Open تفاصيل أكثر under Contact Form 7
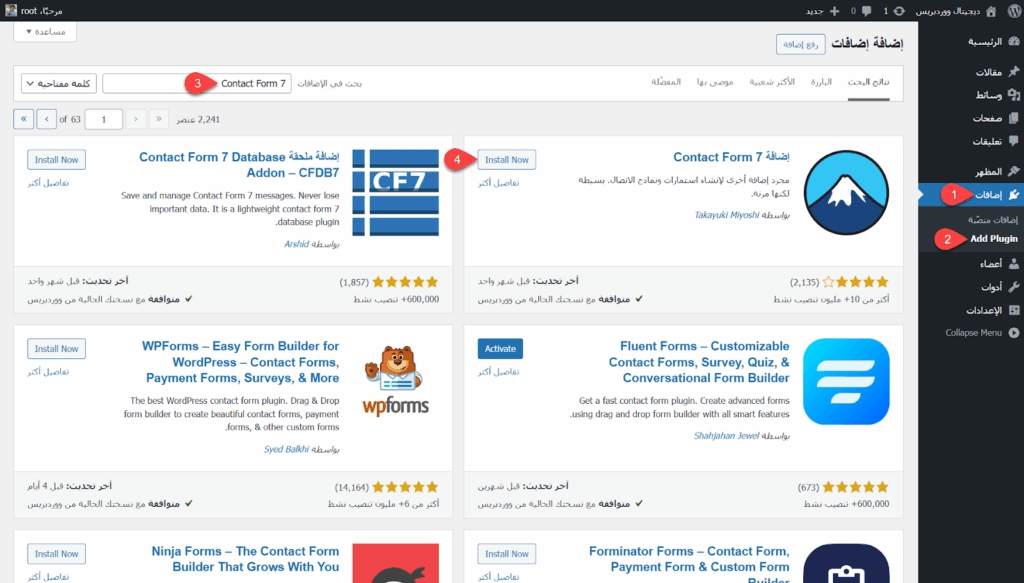This screenshot has height=583, width=1024. coord(498,183)
